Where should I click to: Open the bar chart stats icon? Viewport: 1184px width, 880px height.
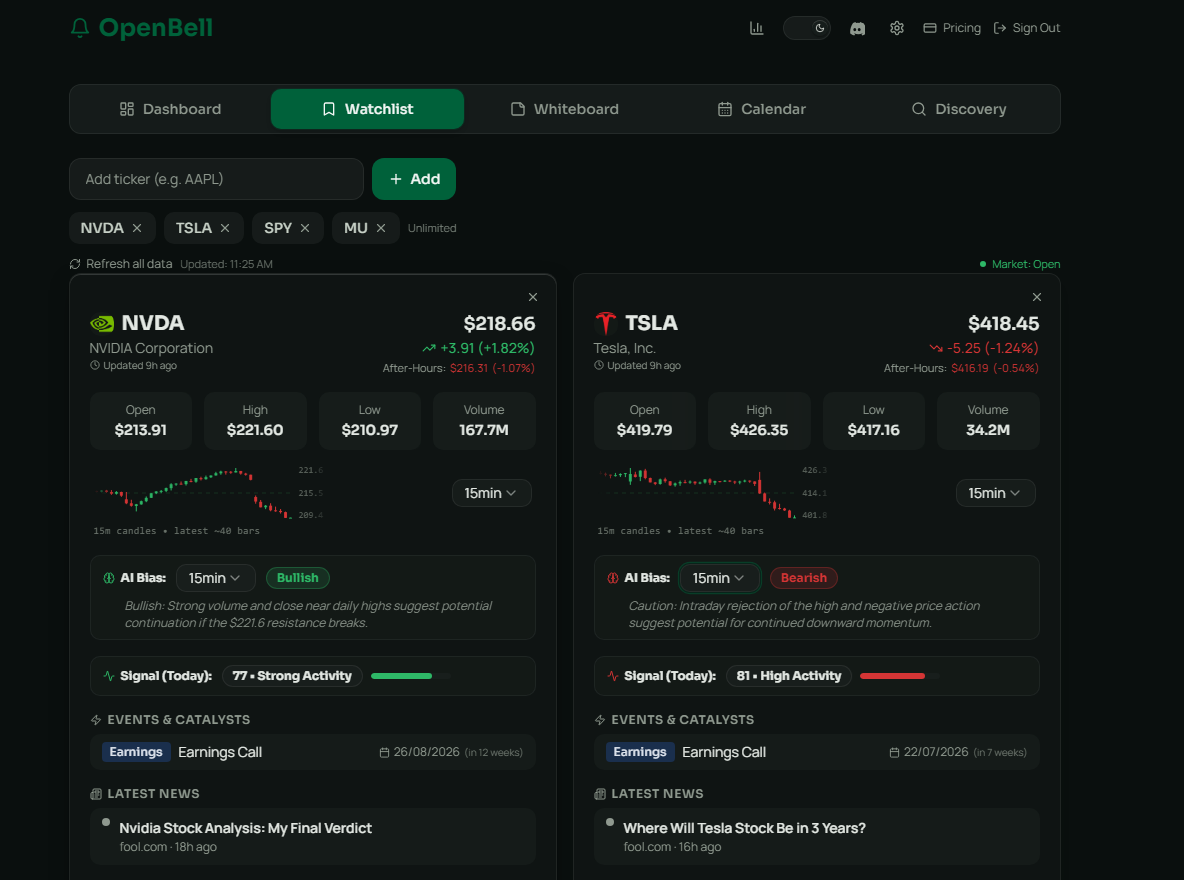[756, 28]
